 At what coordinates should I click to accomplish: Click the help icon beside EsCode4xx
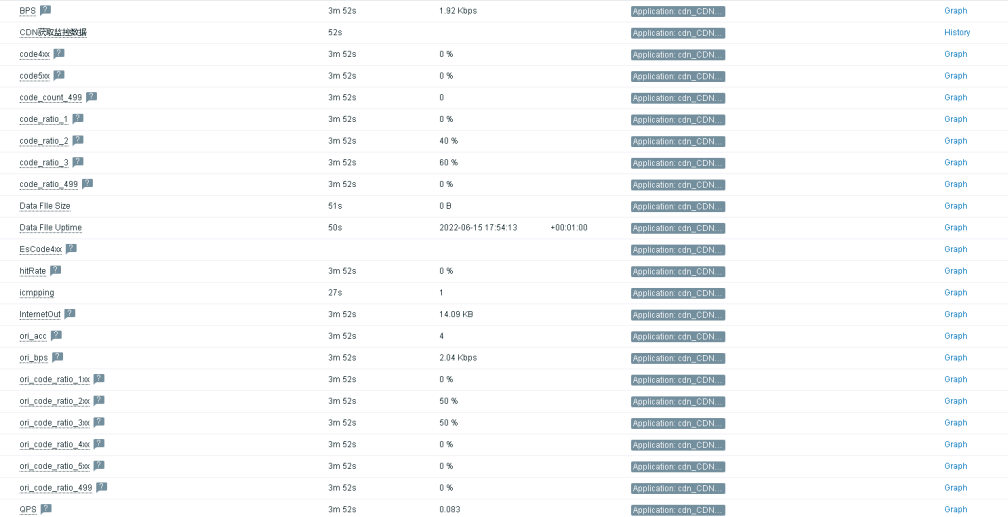pyautogui.click(x=71, y=249)
